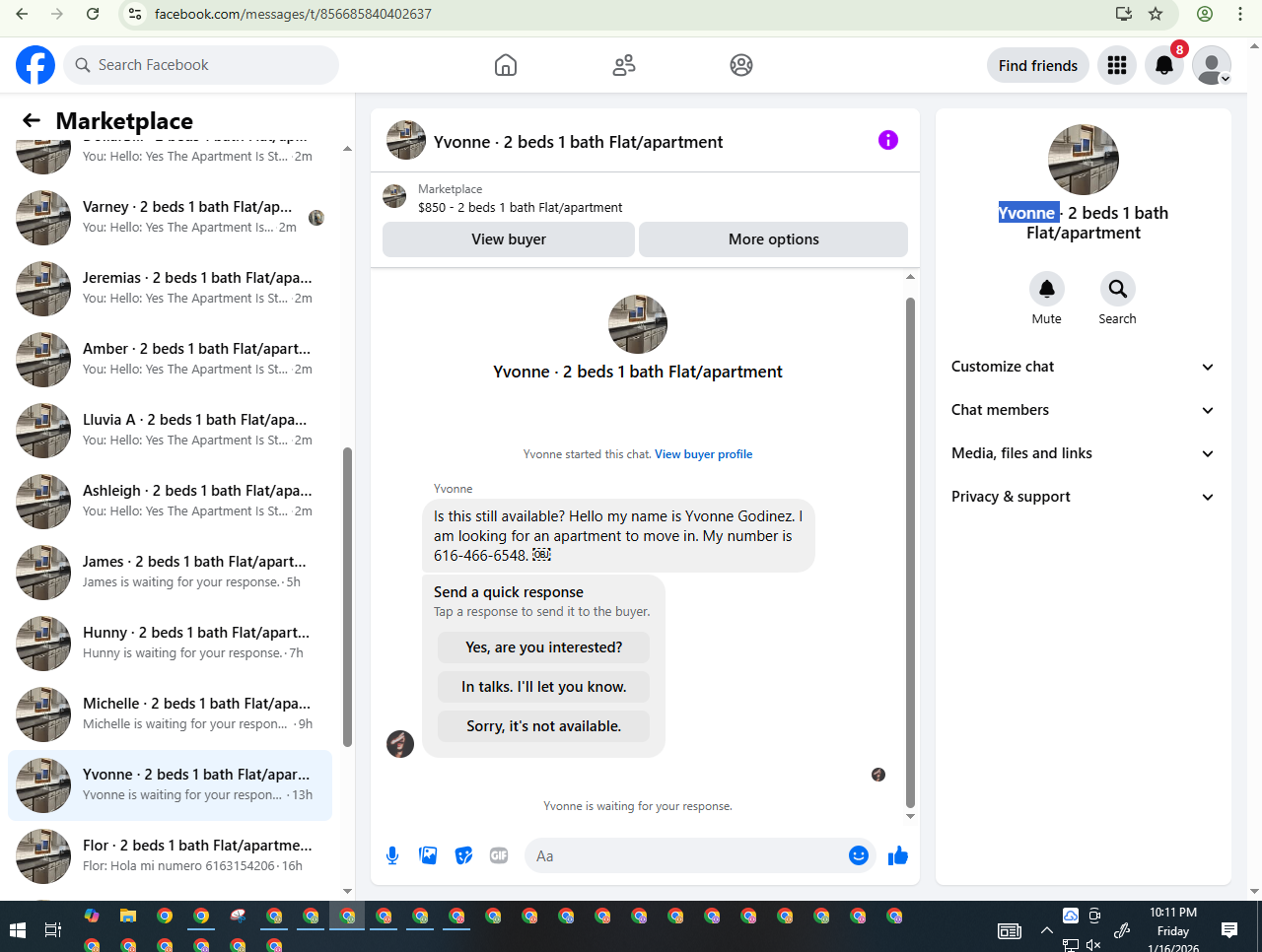Open the apps grid menu icon
This screenshot has width=1262, height=952.
pos(1117,65)
